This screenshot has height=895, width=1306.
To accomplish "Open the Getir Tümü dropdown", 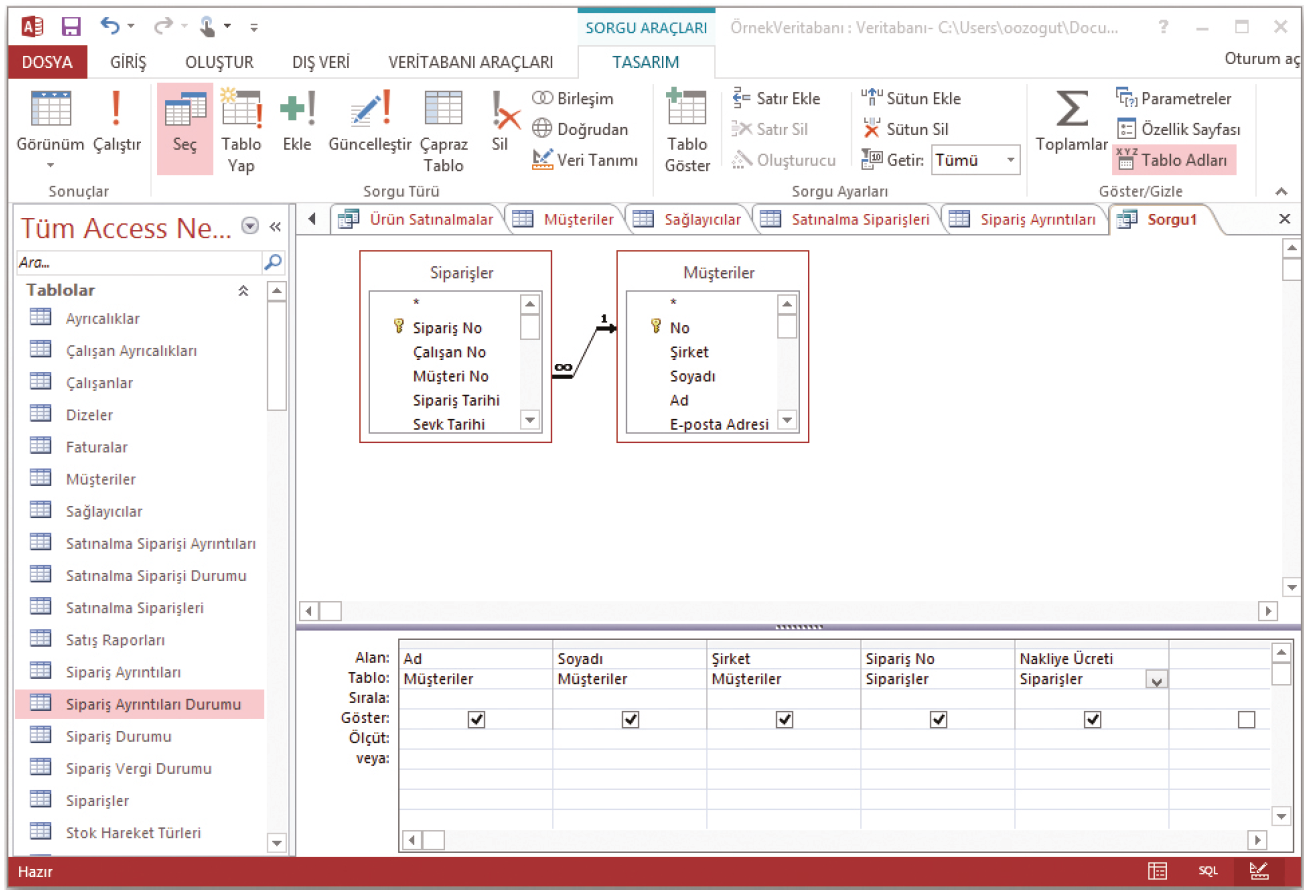I will coord(1011,160).
